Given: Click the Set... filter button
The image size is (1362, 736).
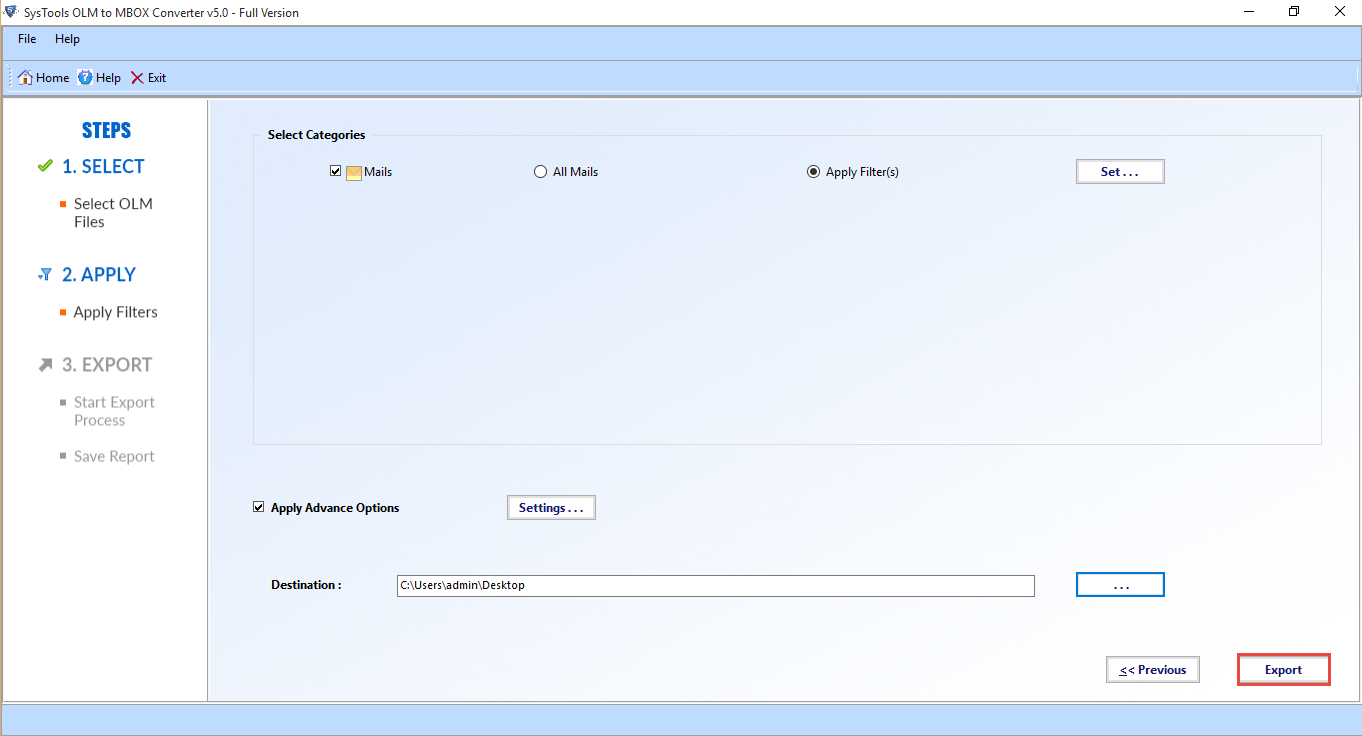Looking at the screenshot, I should click(x=1120, y=172).
